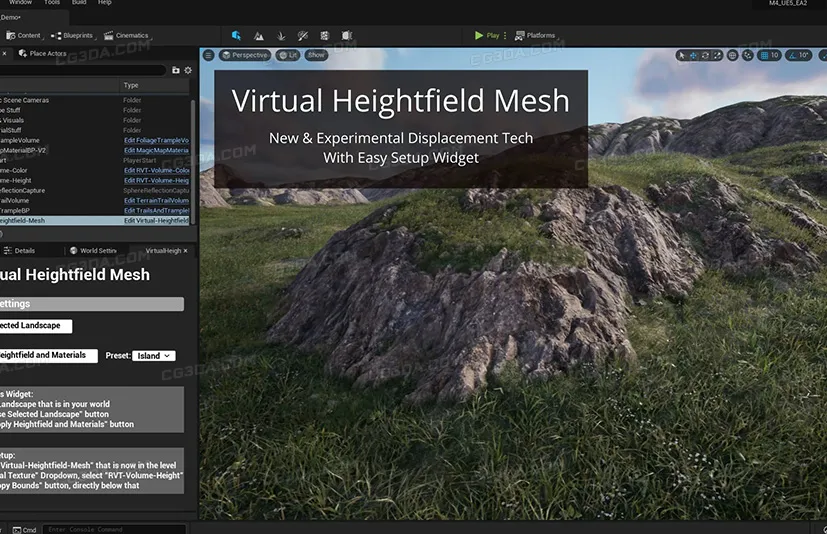The image size is (827, 534).
Task: Activate the Select mode icon in toolbar
Action: (x=236, y=35)
